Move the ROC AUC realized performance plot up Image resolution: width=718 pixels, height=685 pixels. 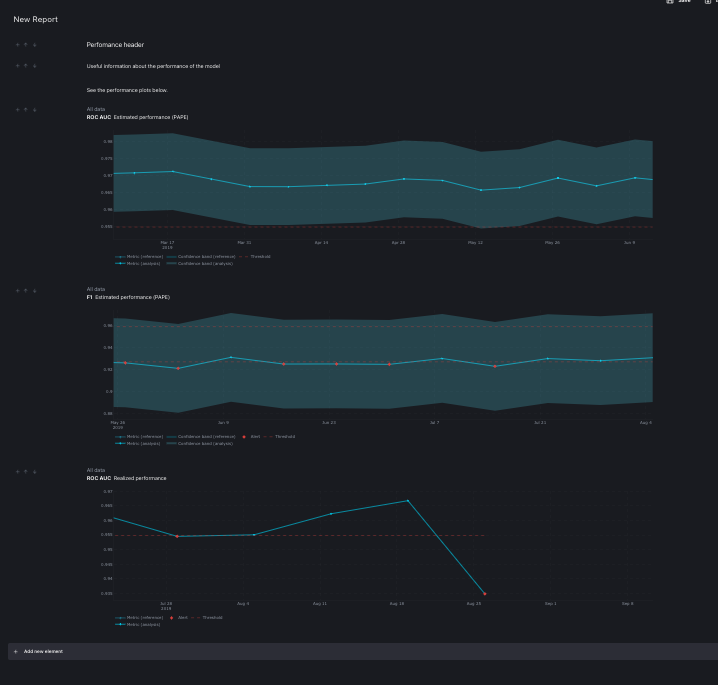[x=26, y=472]
